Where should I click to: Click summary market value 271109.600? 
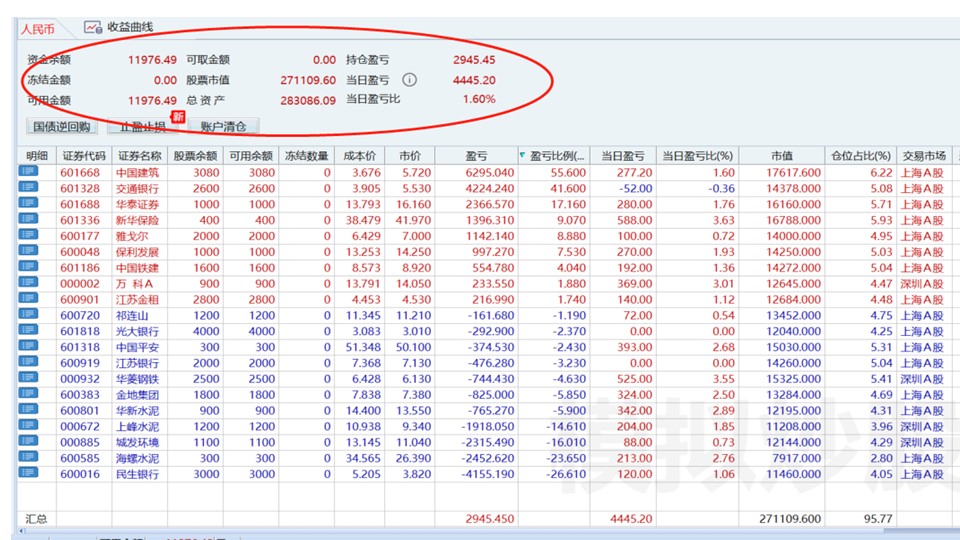point(790,519)
